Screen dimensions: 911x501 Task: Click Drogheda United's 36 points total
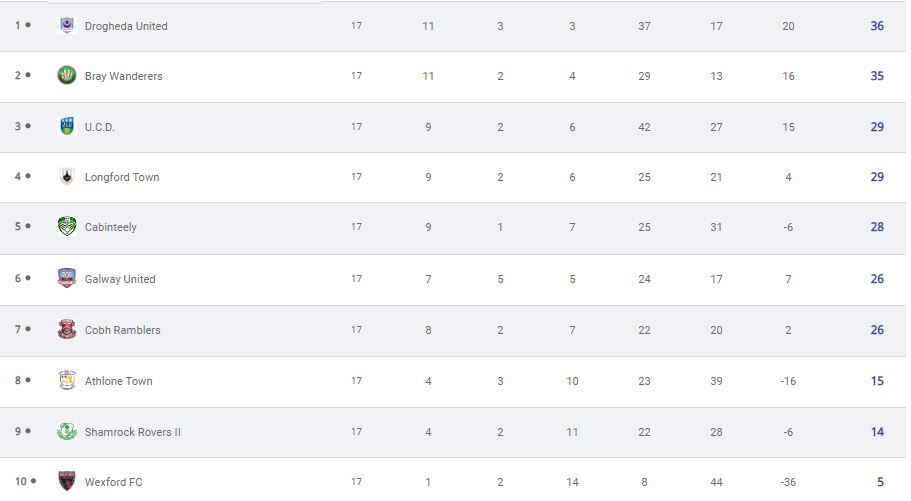877,26
